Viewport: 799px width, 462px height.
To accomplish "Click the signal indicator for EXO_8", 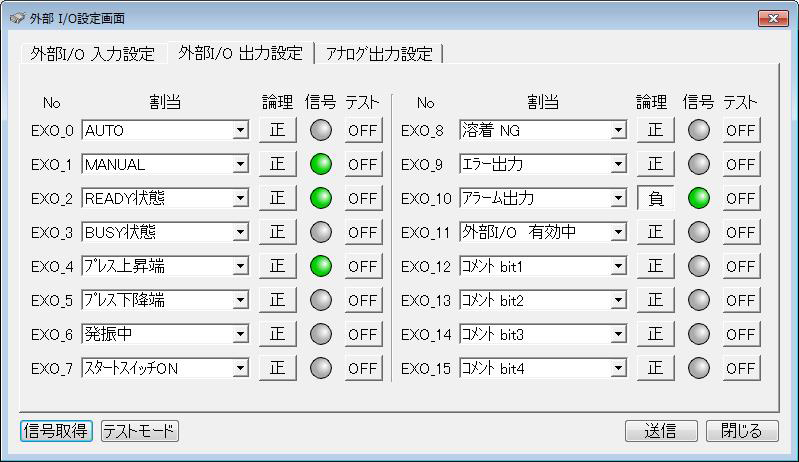I will coord(698,130).
